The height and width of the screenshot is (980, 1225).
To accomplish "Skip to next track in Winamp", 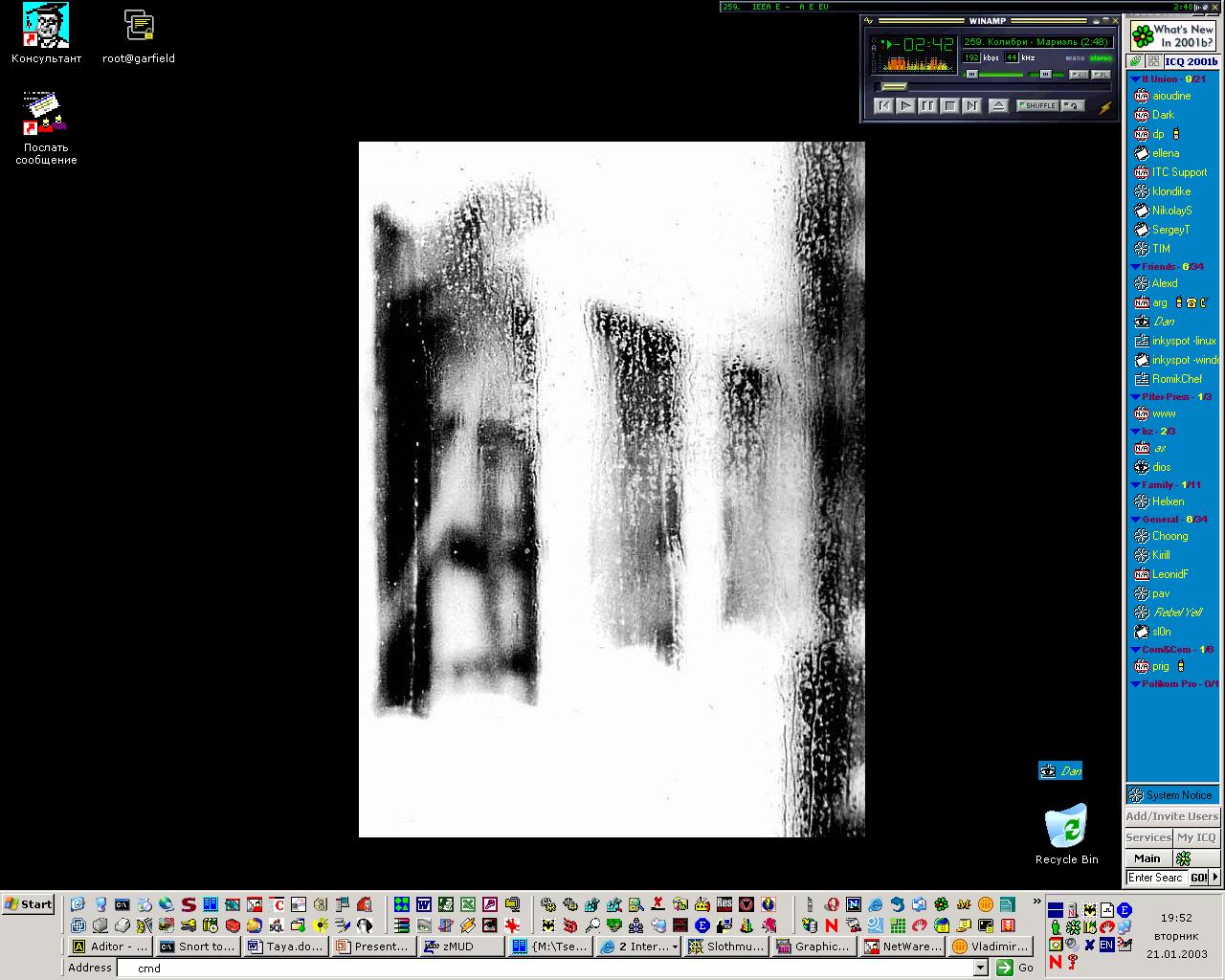I will pos(972,106).
